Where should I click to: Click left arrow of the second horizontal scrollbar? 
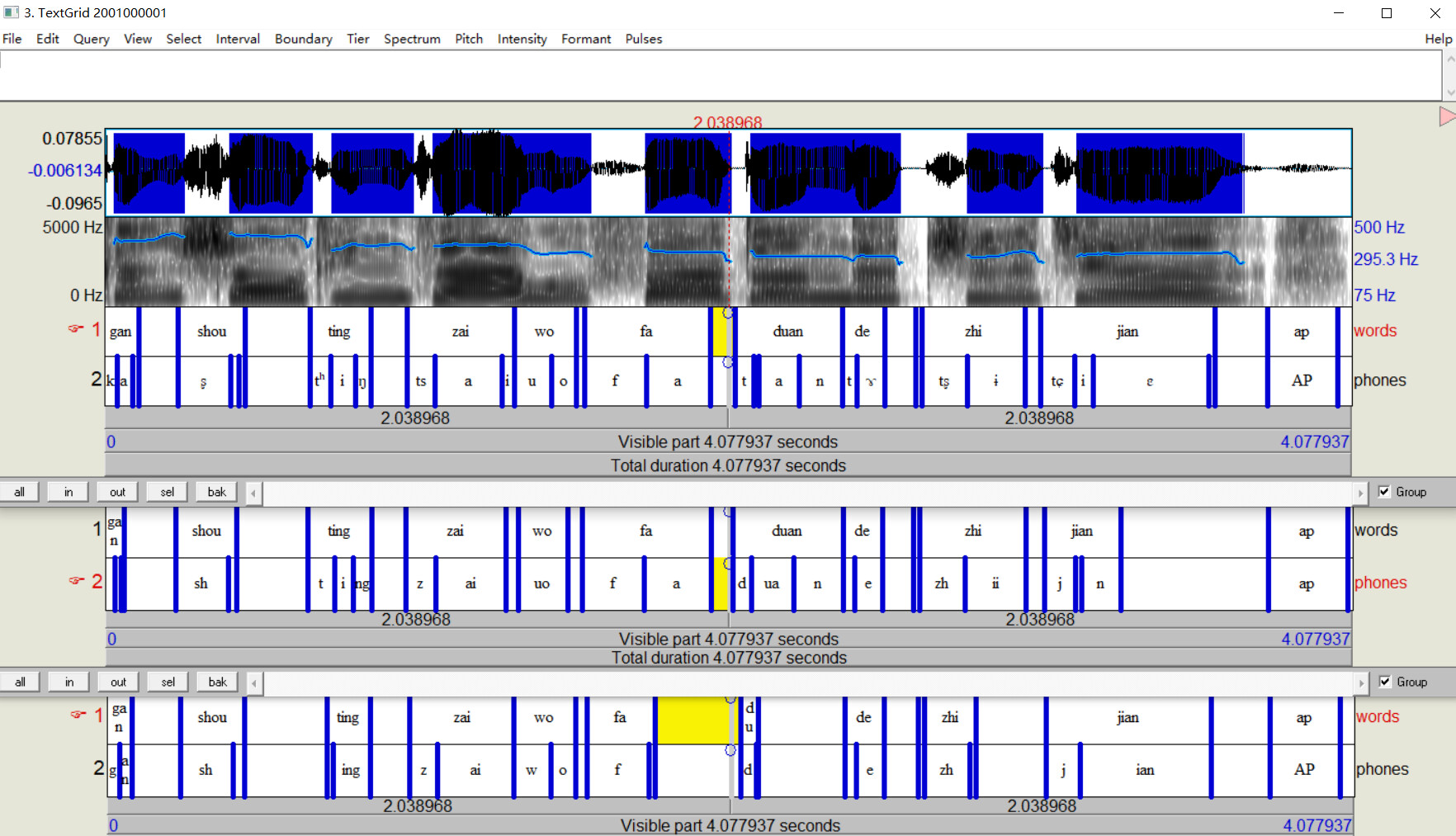pos(254,682)
